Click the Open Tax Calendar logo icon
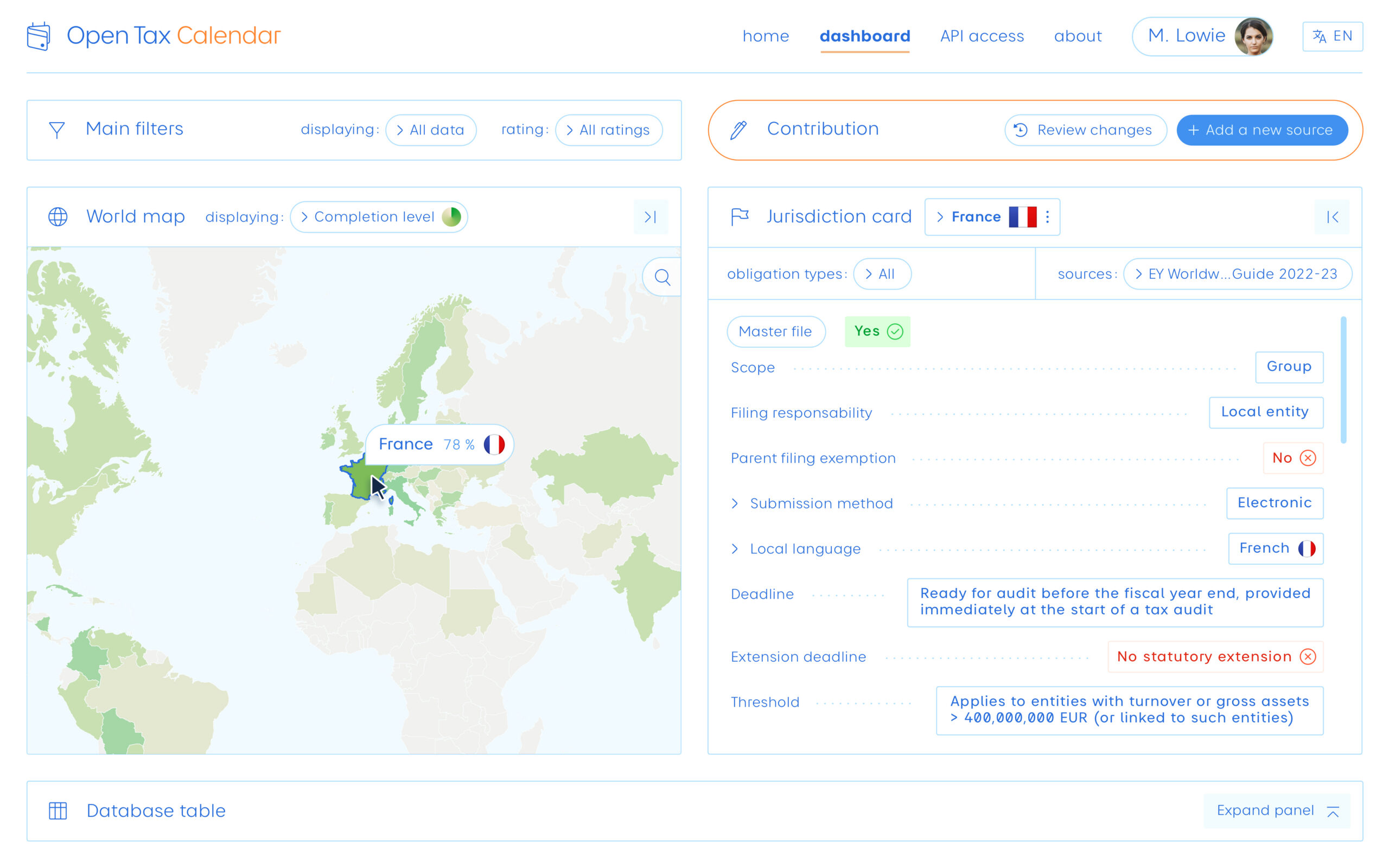The height and width of the screenshot is (868, 1389). pyautogui.click(x=39, y=36)
